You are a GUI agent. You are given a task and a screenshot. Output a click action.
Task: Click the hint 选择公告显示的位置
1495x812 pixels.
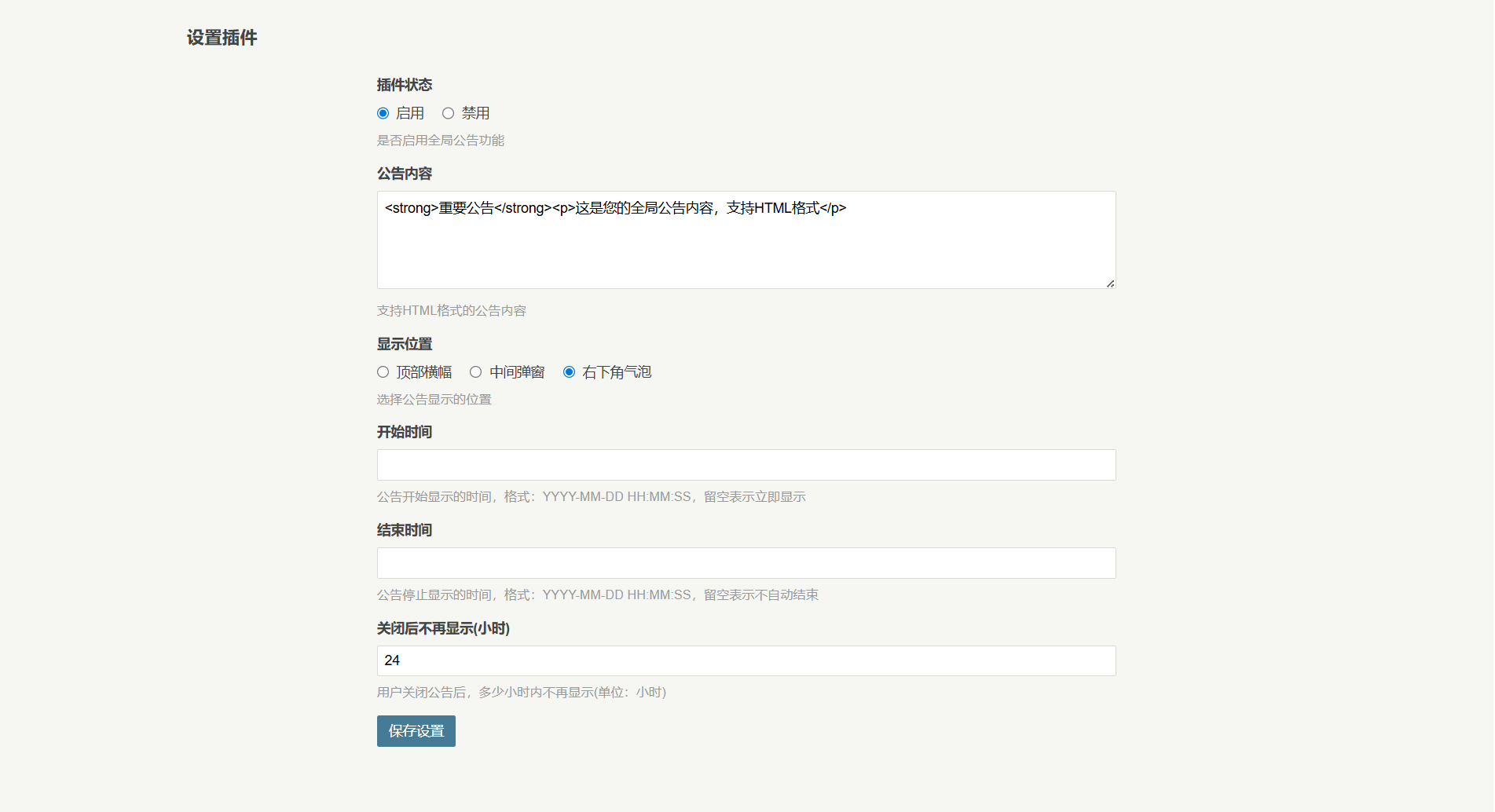(434, 400)
